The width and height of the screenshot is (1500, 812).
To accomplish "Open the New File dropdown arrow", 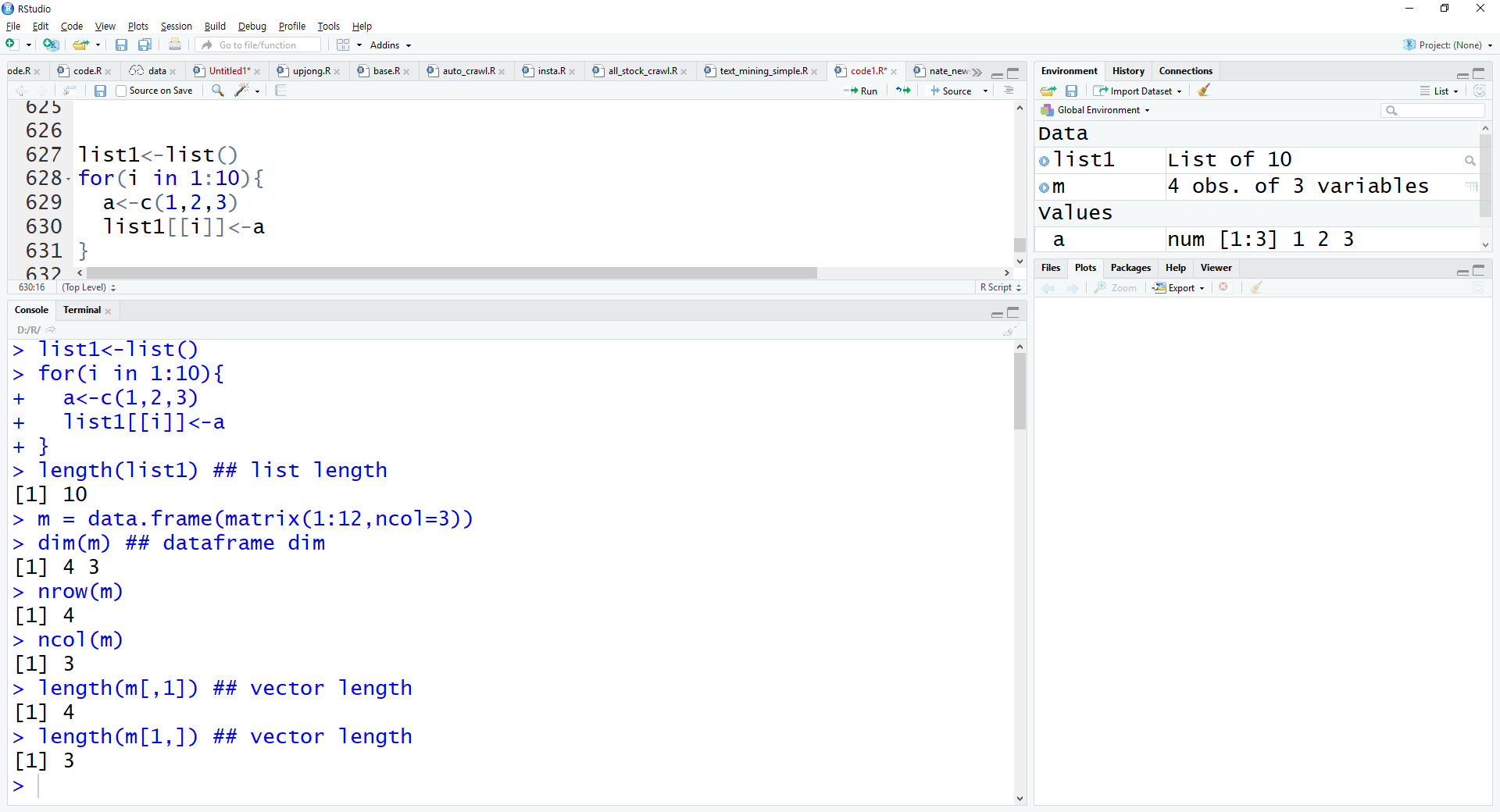I will coord(29,45).
